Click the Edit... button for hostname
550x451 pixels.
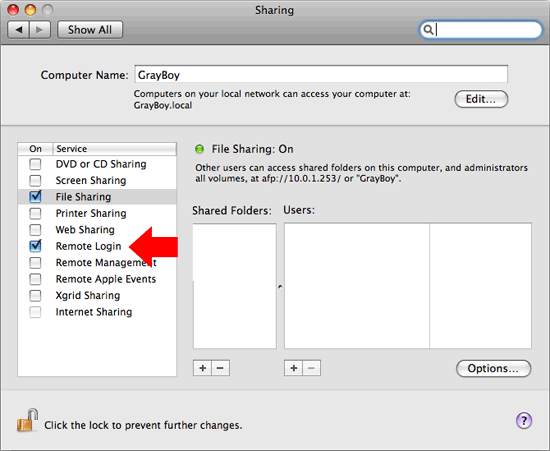coord(481,99)
